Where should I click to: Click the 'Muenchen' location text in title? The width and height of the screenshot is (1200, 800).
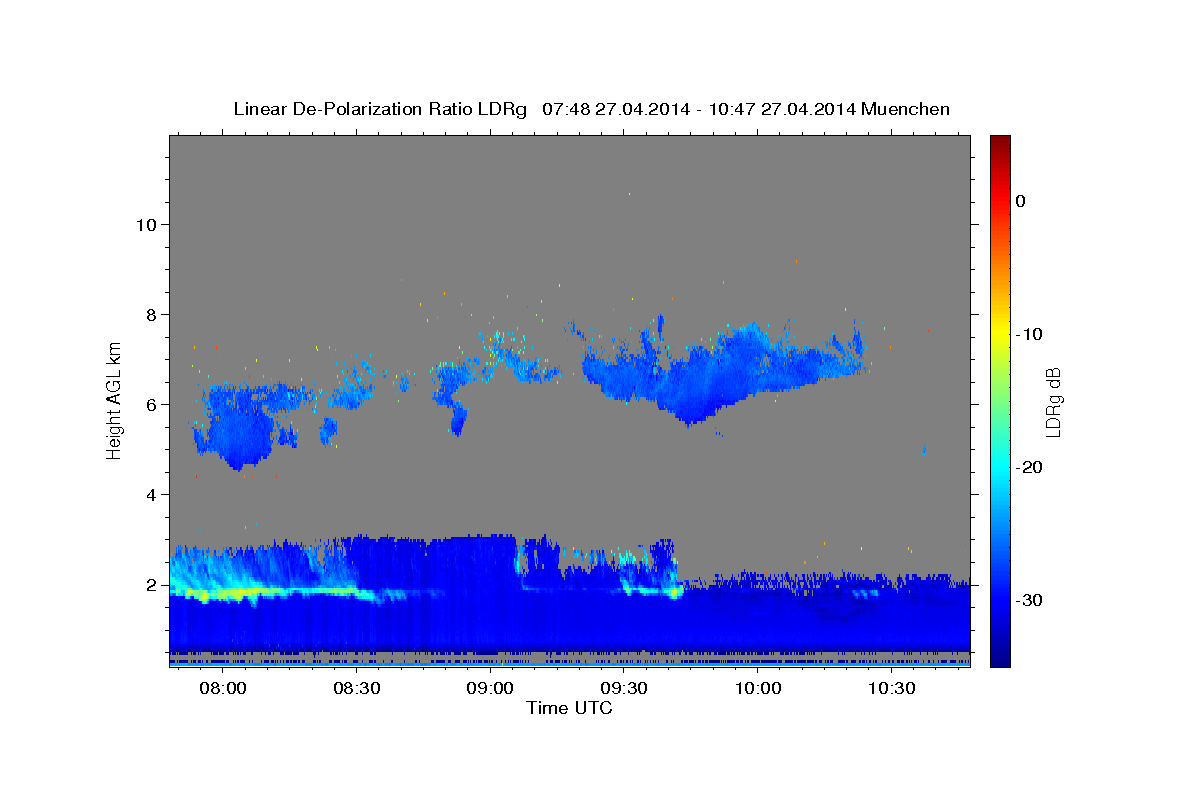pyautogui.click(x=906, y=109)
